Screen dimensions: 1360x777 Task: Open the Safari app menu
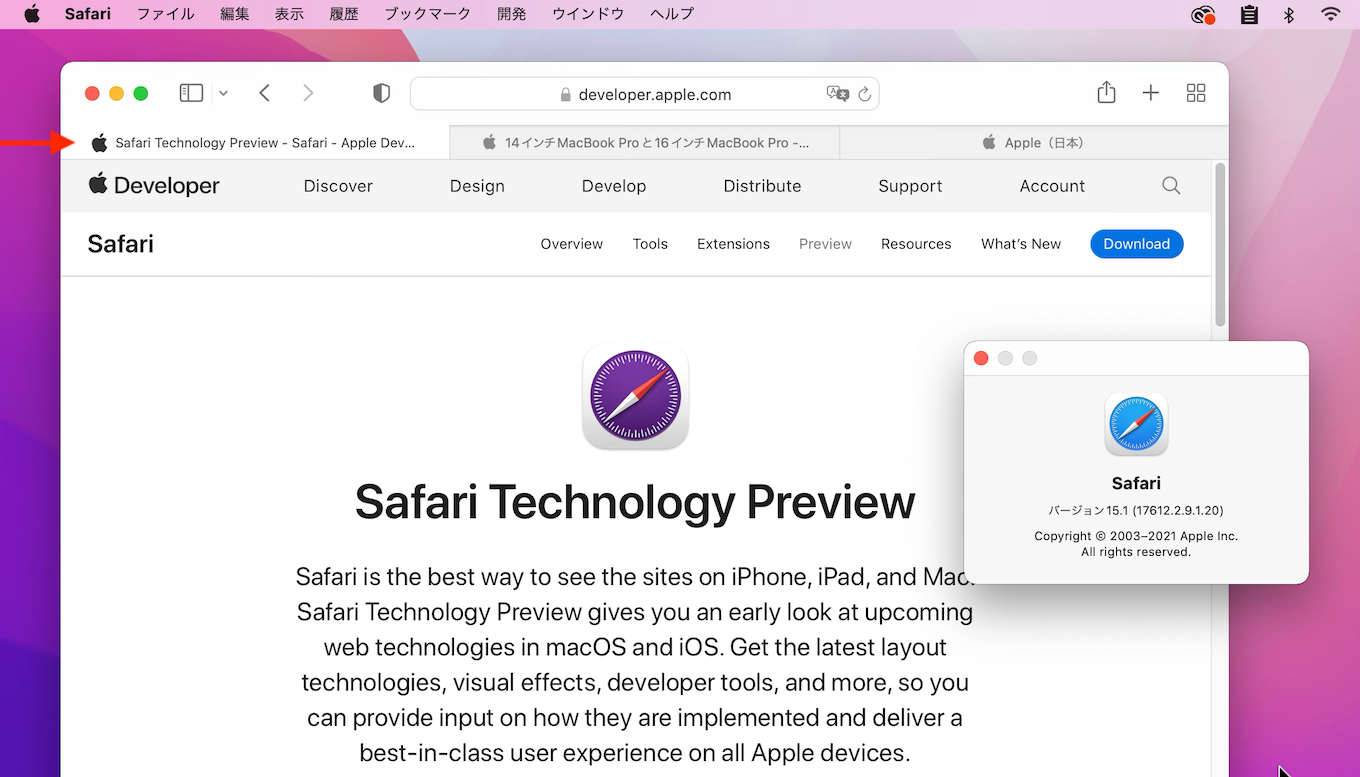(88, 14)
